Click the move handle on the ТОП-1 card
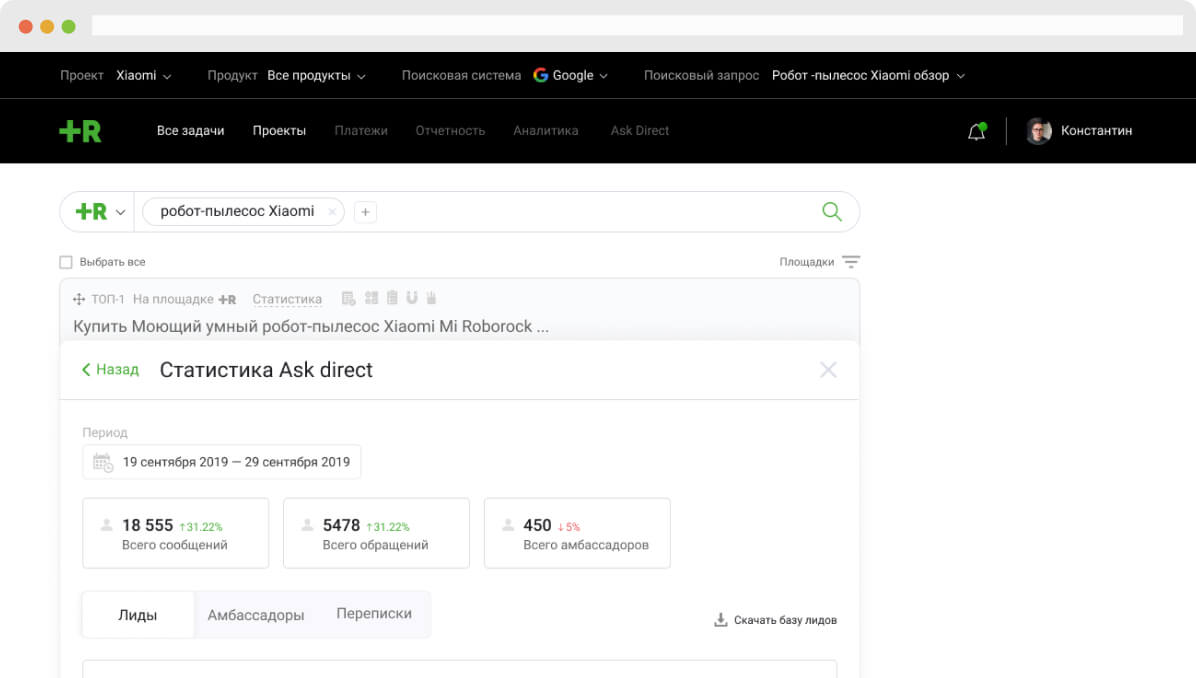The height and width of the screenshot is (678, 1196). (x=79, y=299)
